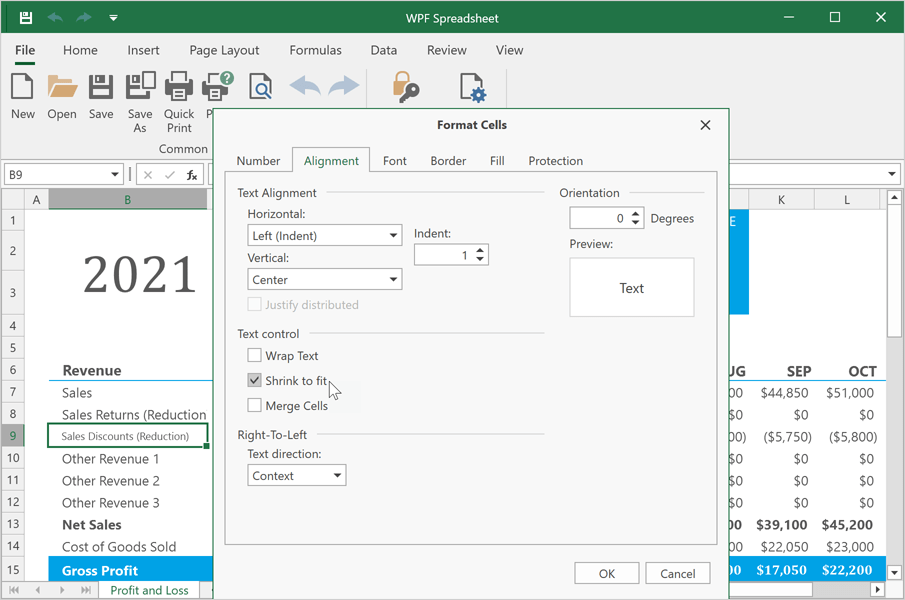Enable the Wrap Text option
This screenshot has height=600, width=905.
tap(254, 355)
